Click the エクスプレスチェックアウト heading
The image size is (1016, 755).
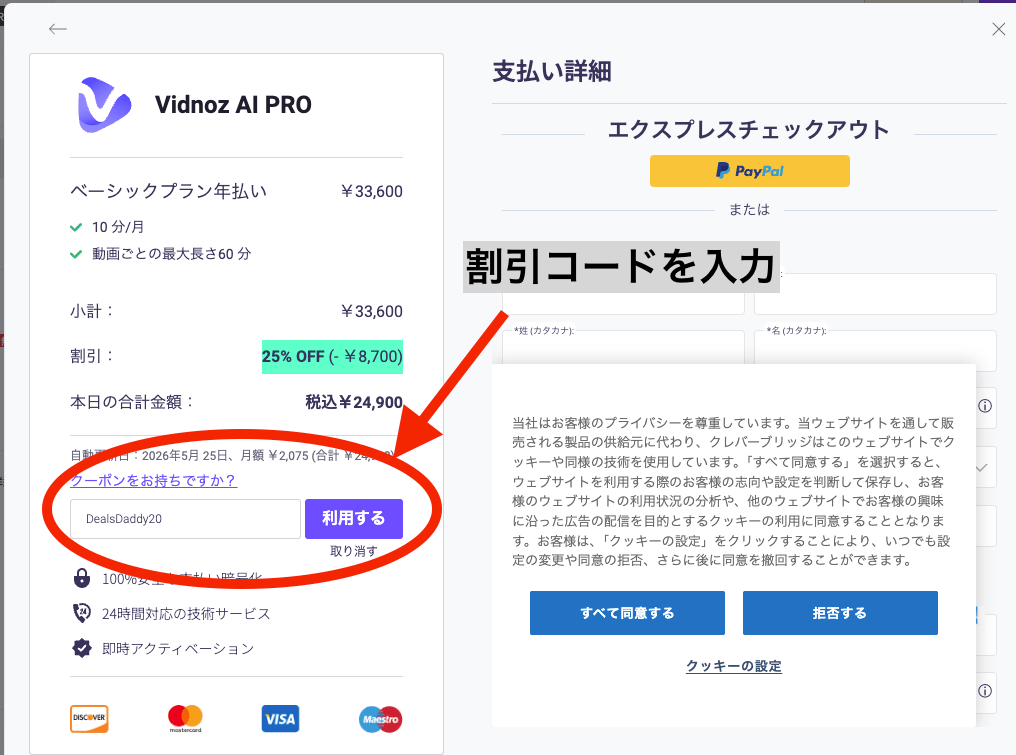(x=749, y=130)
